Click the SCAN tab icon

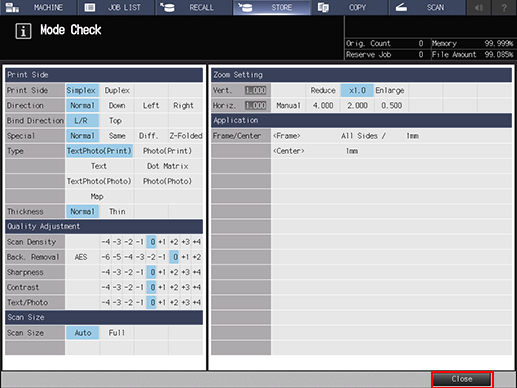(x=401, y=7)
